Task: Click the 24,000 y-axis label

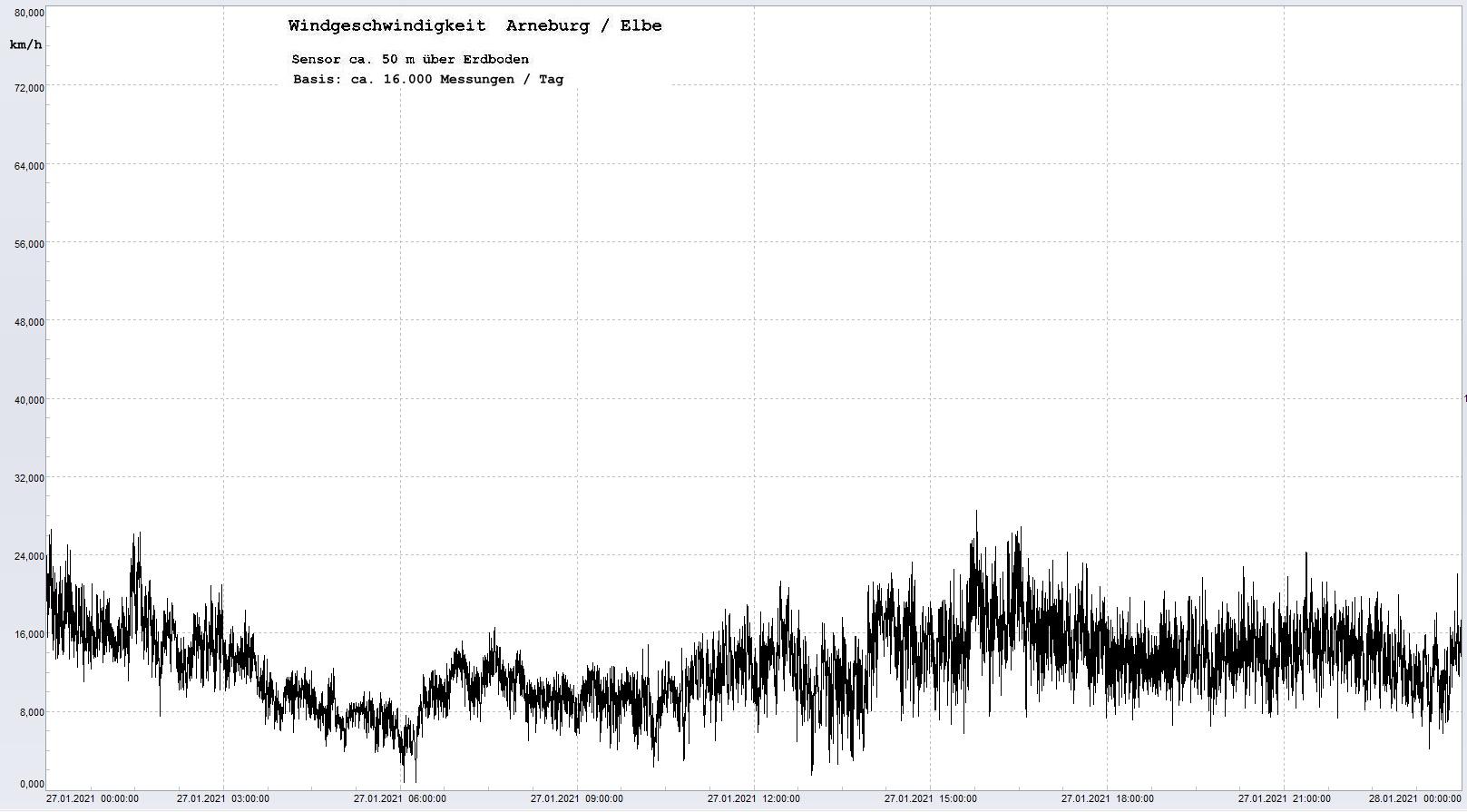Action: (29, 556)
